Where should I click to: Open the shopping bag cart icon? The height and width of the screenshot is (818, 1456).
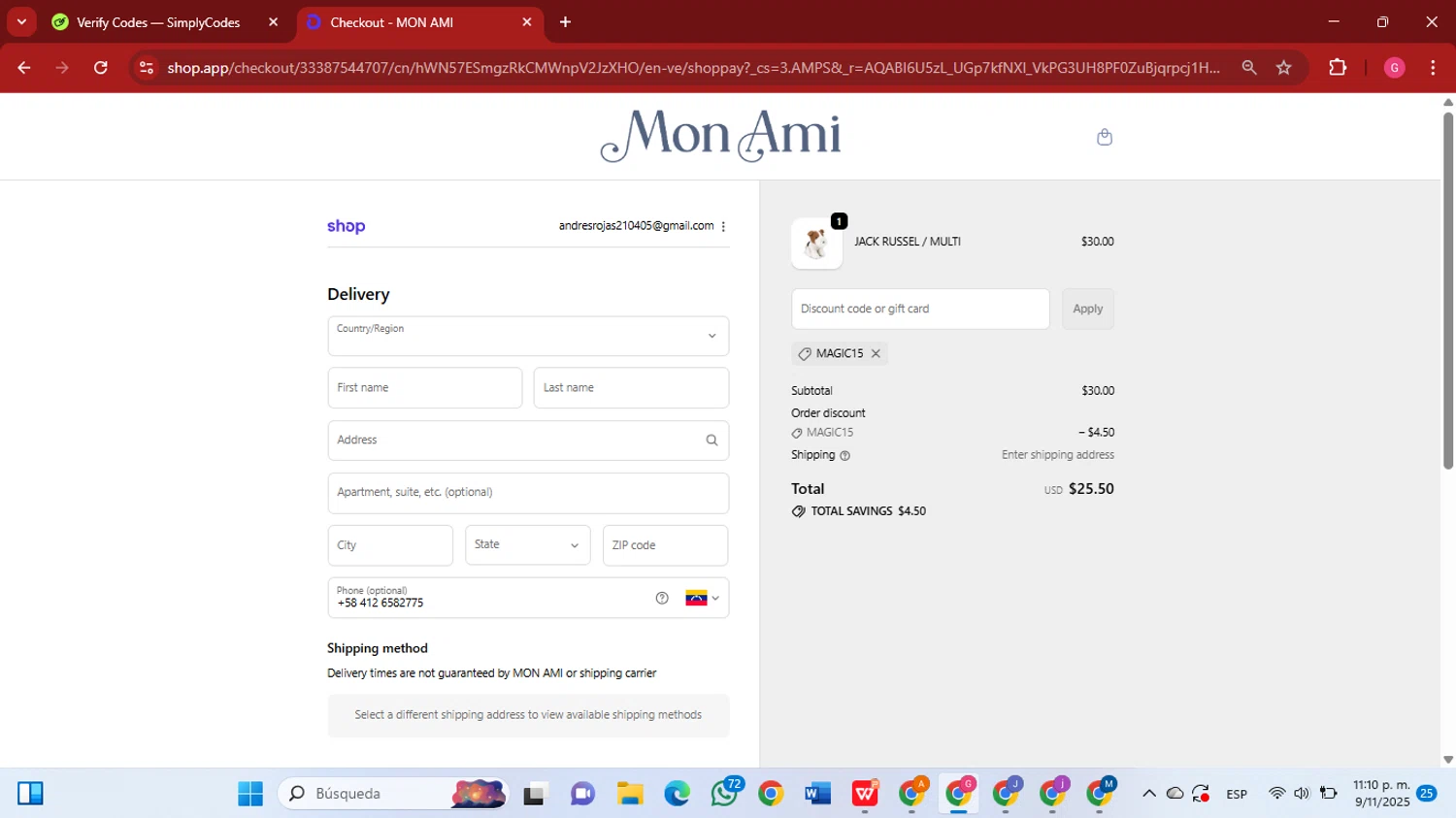click(1104, 137)
